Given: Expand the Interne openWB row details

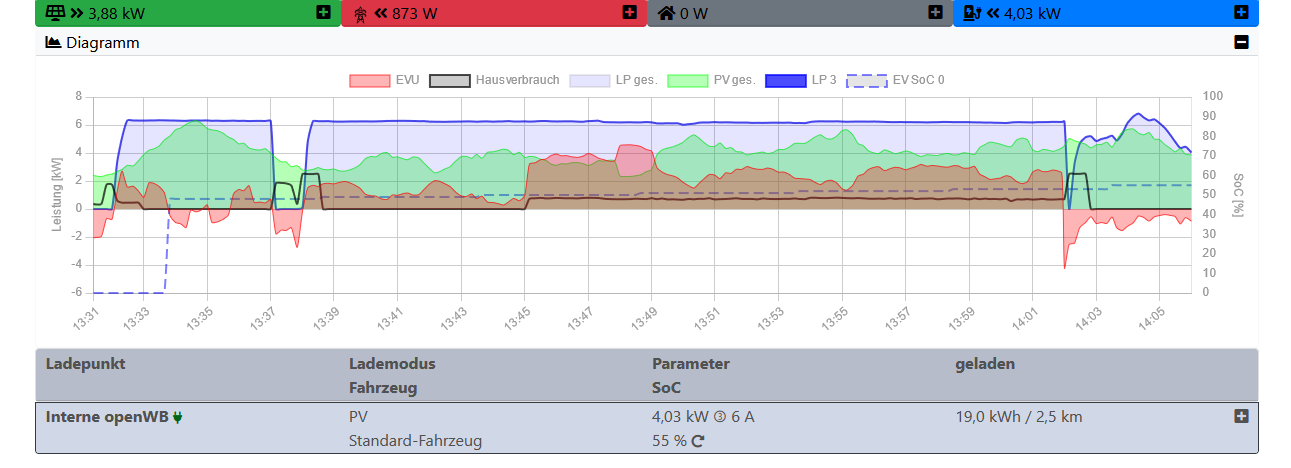Looking at the screenshot, I should click(1241, 416).
